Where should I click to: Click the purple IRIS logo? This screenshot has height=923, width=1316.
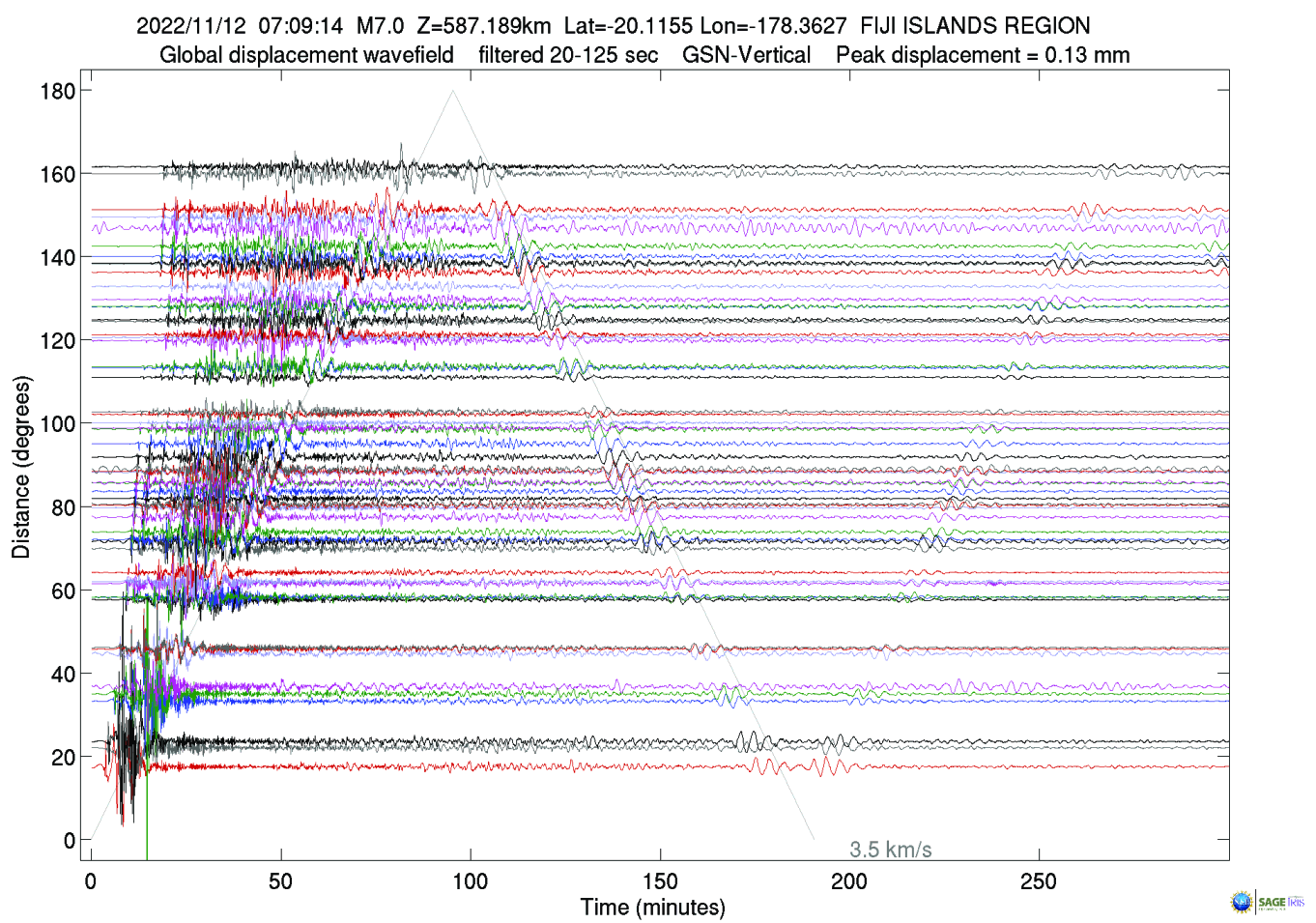tap(1296, 902)
